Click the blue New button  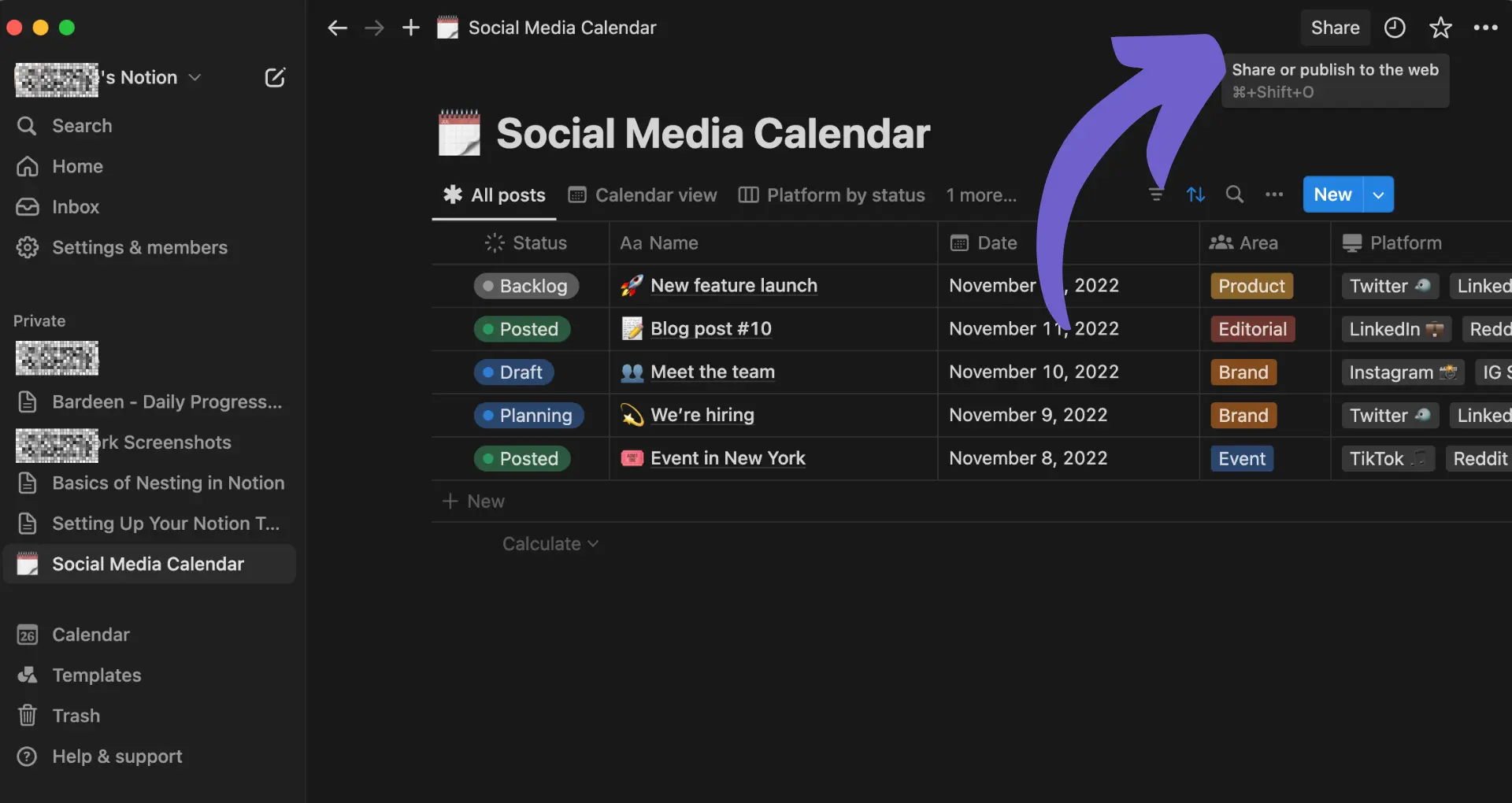(1332, 194)
